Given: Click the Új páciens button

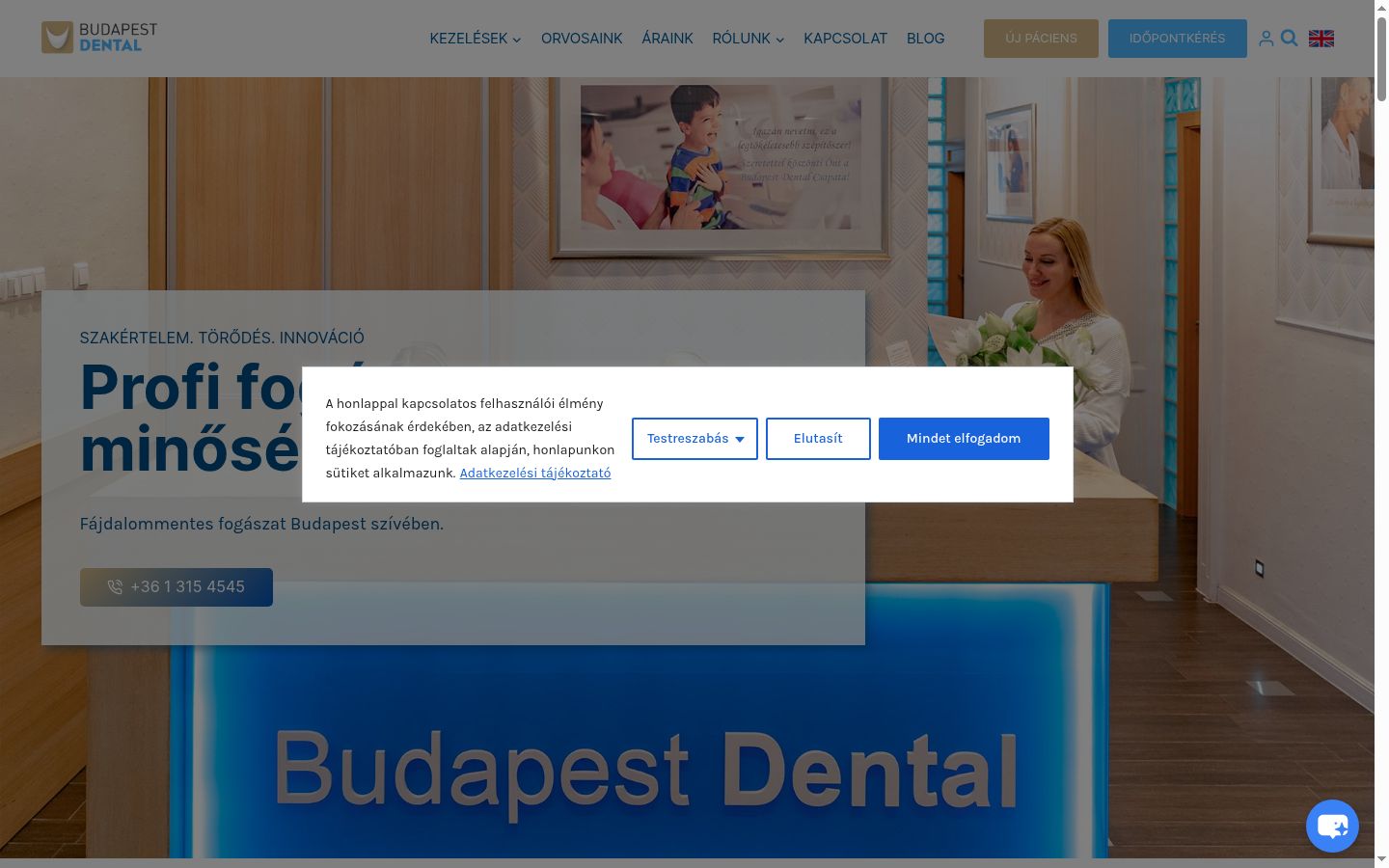Looking at the screenshot, I should pyautogui.click(x=1041, y=39).
